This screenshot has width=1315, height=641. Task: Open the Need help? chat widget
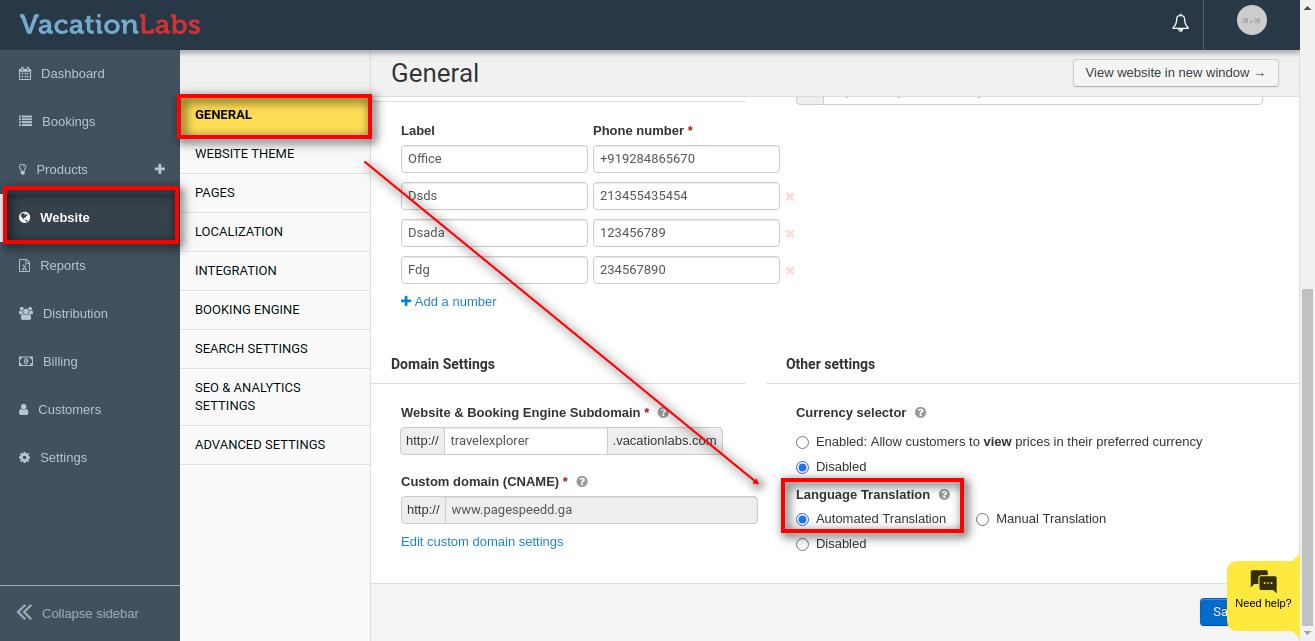click(x=1262, y=590)
